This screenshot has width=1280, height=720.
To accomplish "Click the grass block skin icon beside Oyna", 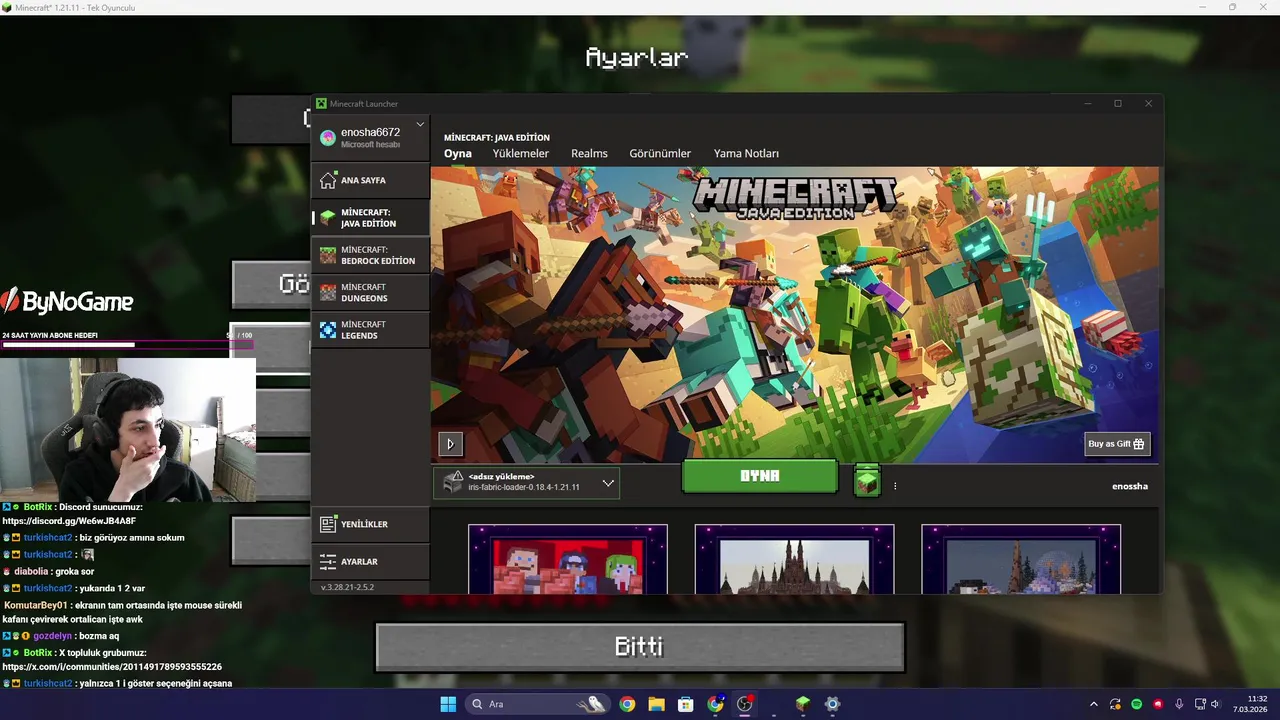I will pyautogui.click(x=867, y=481).
